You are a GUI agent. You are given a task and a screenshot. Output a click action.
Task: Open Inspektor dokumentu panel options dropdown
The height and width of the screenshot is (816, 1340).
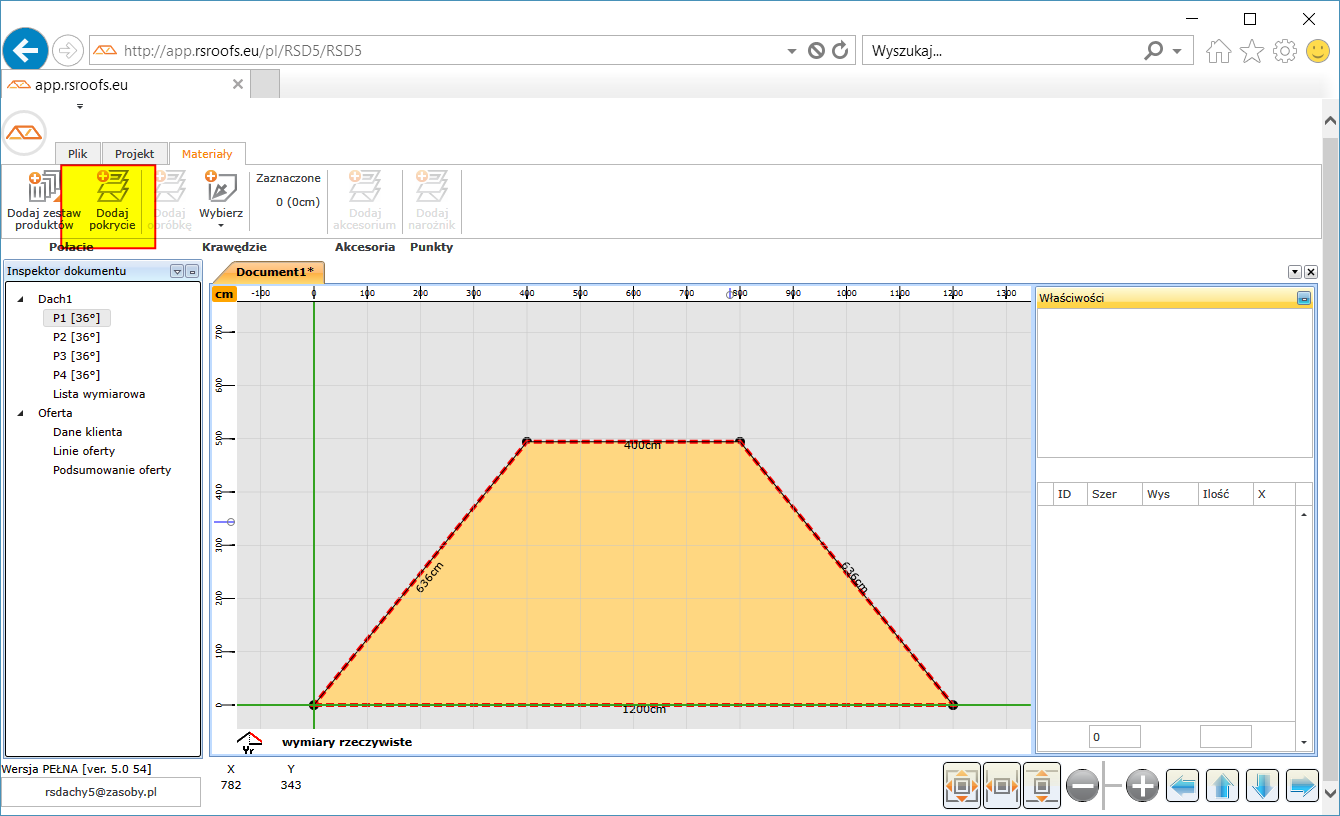pos(177,271)
